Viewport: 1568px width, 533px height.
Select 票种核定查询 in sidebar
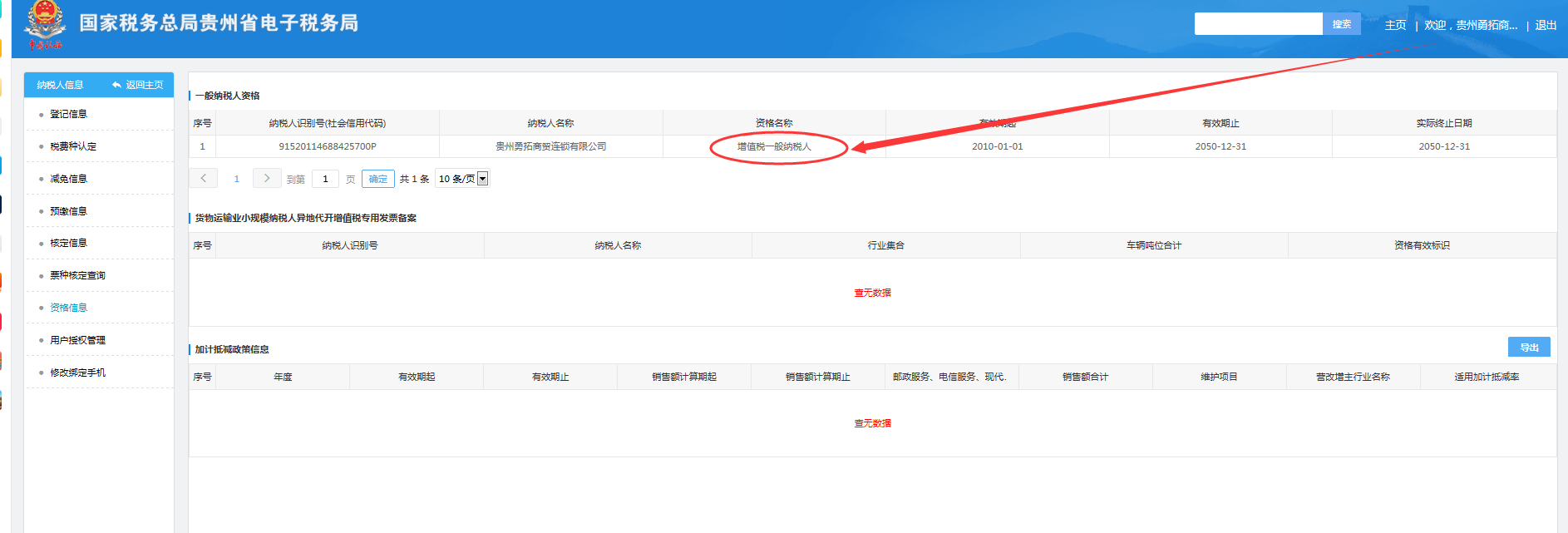pyautogui.click(x=77, y=275)
